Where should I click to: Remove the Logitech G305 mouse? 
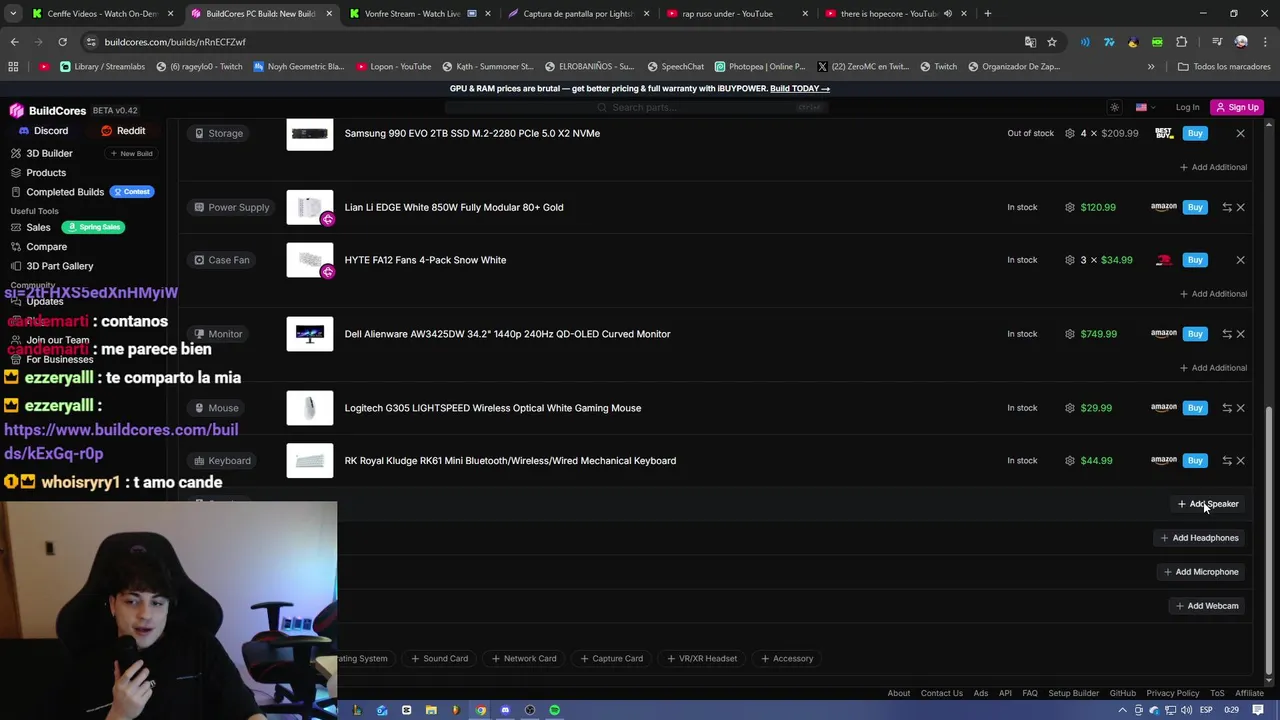[1240, 408]
